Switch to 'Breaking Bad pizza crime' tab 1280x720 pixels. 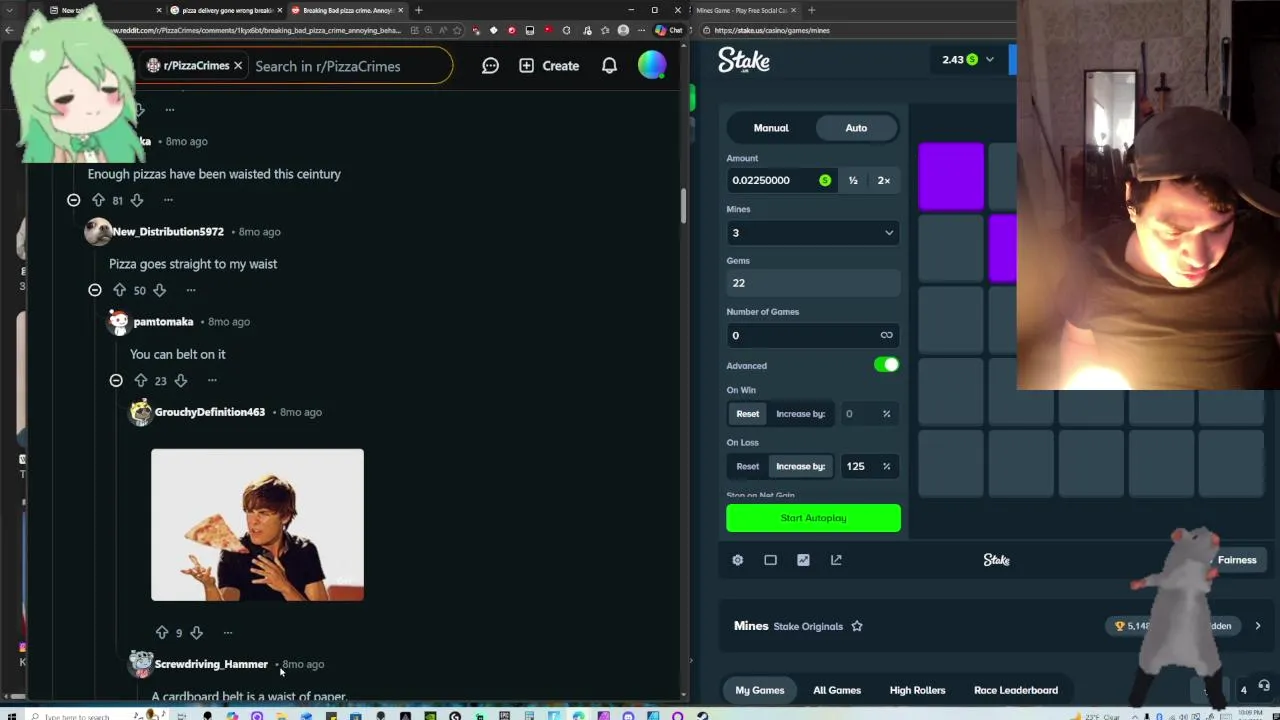[x=345, y=10]
